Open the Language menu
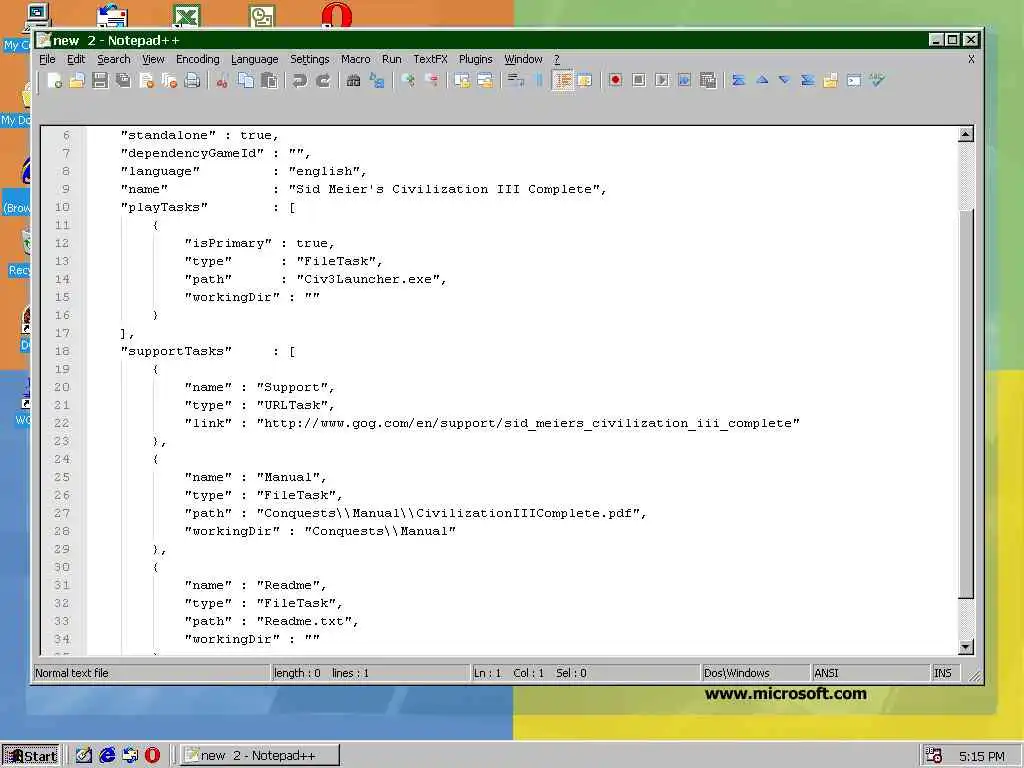The image size is (1024, 768). click(255, 59)
